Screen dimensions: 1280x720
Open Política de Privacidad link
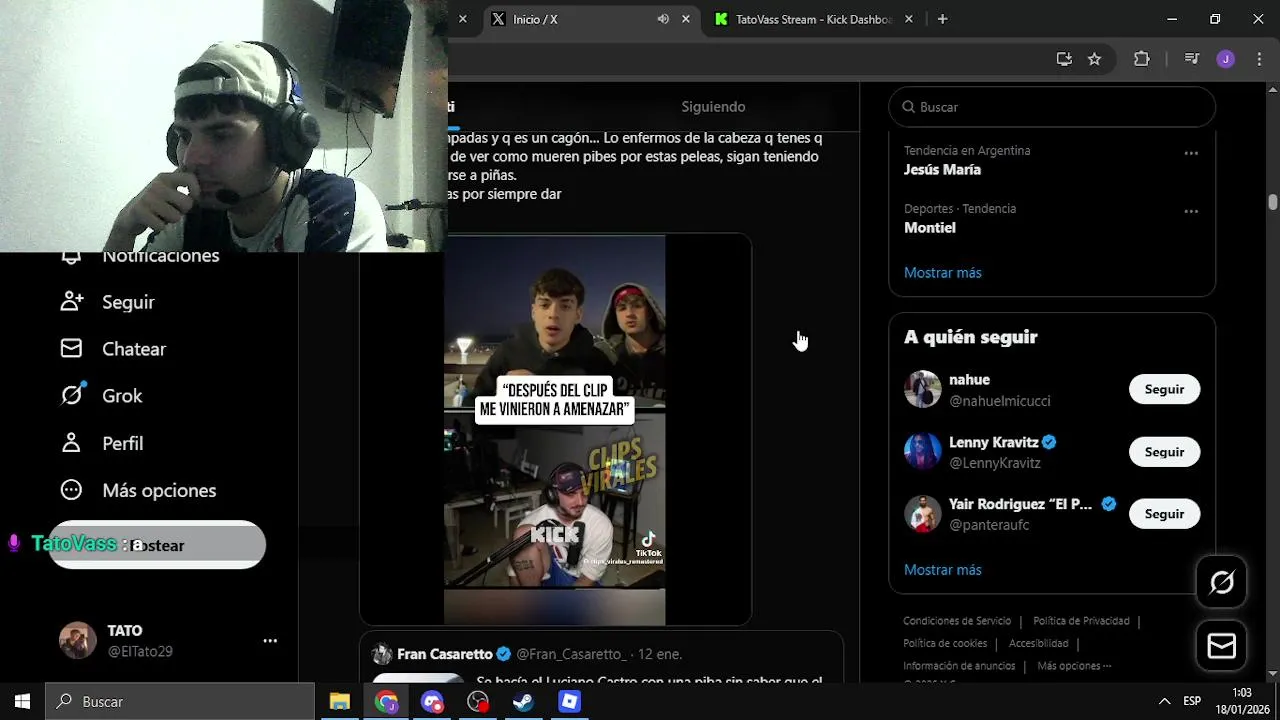1081,621
